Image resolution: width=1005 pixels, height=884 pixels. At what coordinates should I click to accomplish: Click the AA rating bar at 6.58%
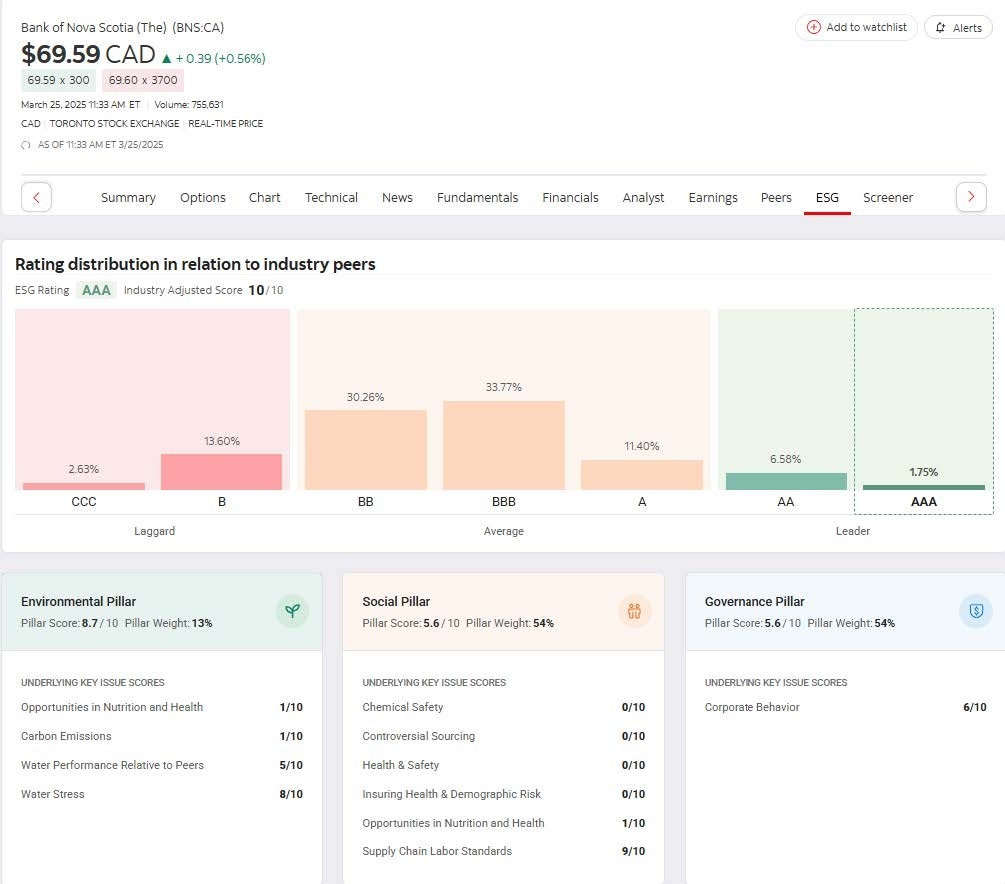click(786, 481)
